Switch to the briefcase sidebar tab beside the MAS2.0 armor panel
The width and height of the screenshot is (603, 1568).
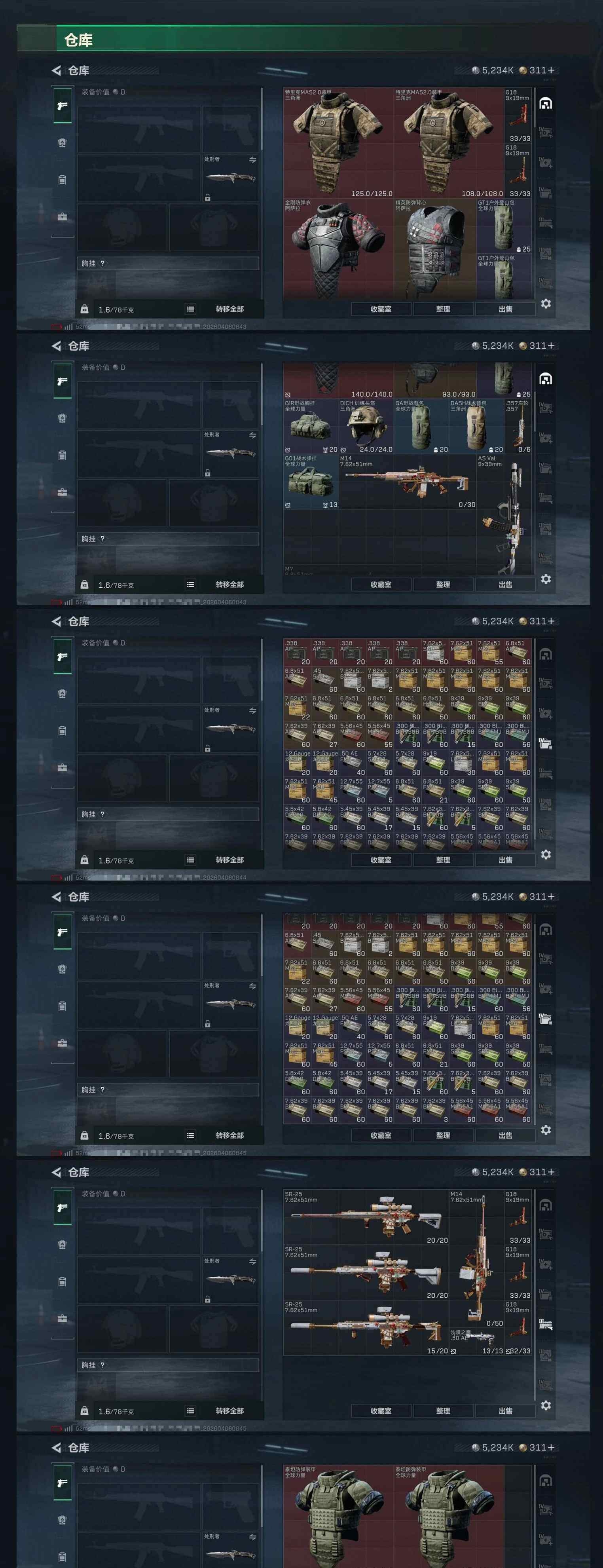[x=62, y=217]
